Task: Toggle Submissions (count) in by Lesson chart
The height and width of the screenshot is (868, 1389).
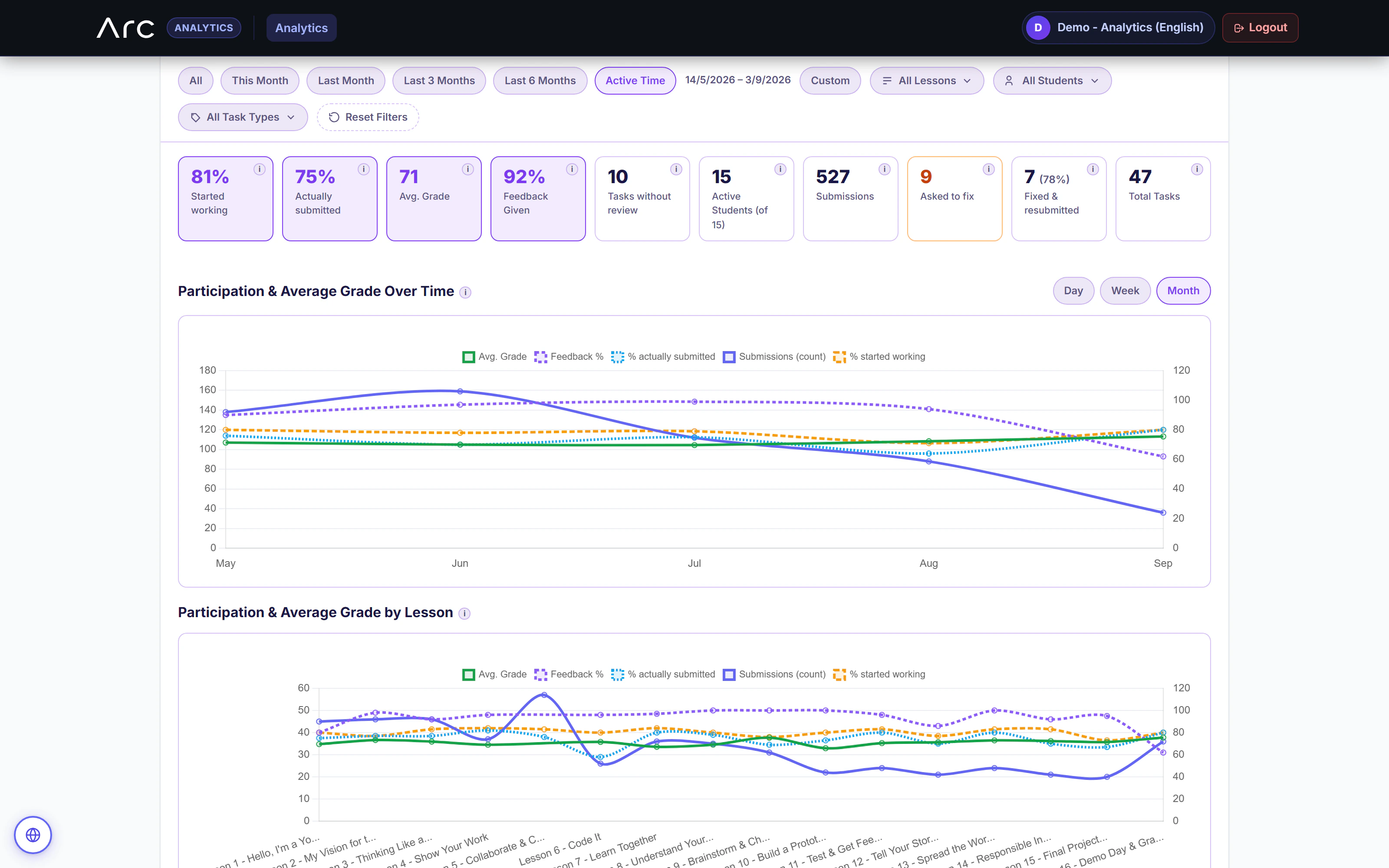Action: (773, 674)
